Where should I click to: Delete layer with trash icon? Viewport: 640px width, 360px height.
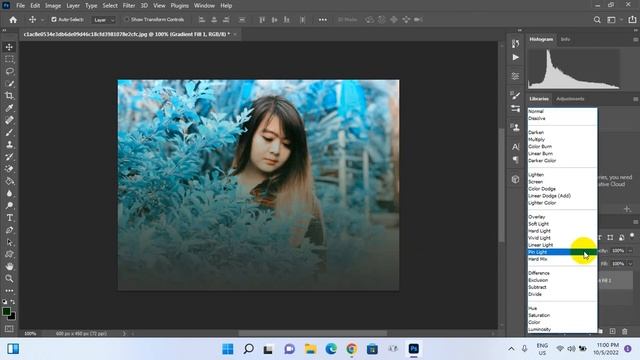tap(624, 331)
